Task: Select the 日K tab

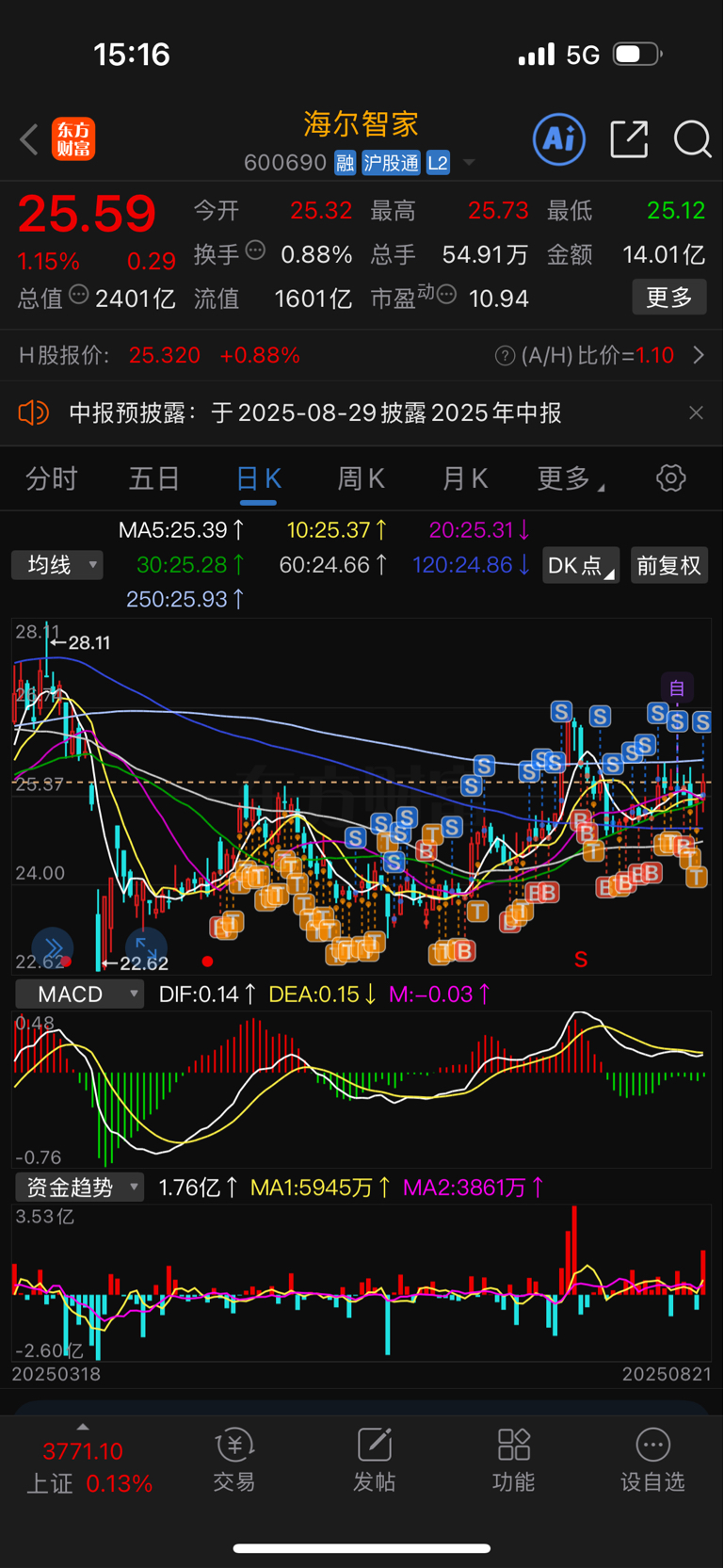Action: (258, 478)
